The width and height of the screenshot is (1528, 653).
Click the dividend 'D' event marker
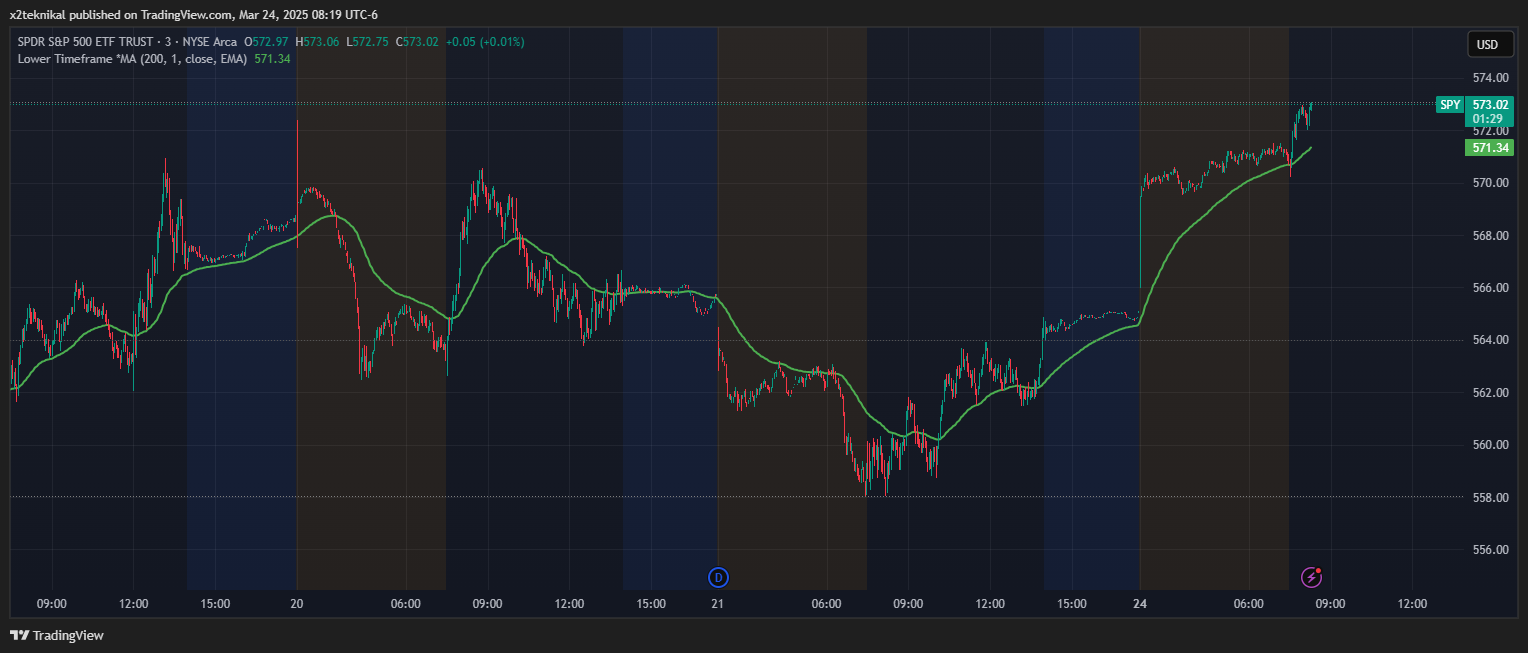[718, 577]
